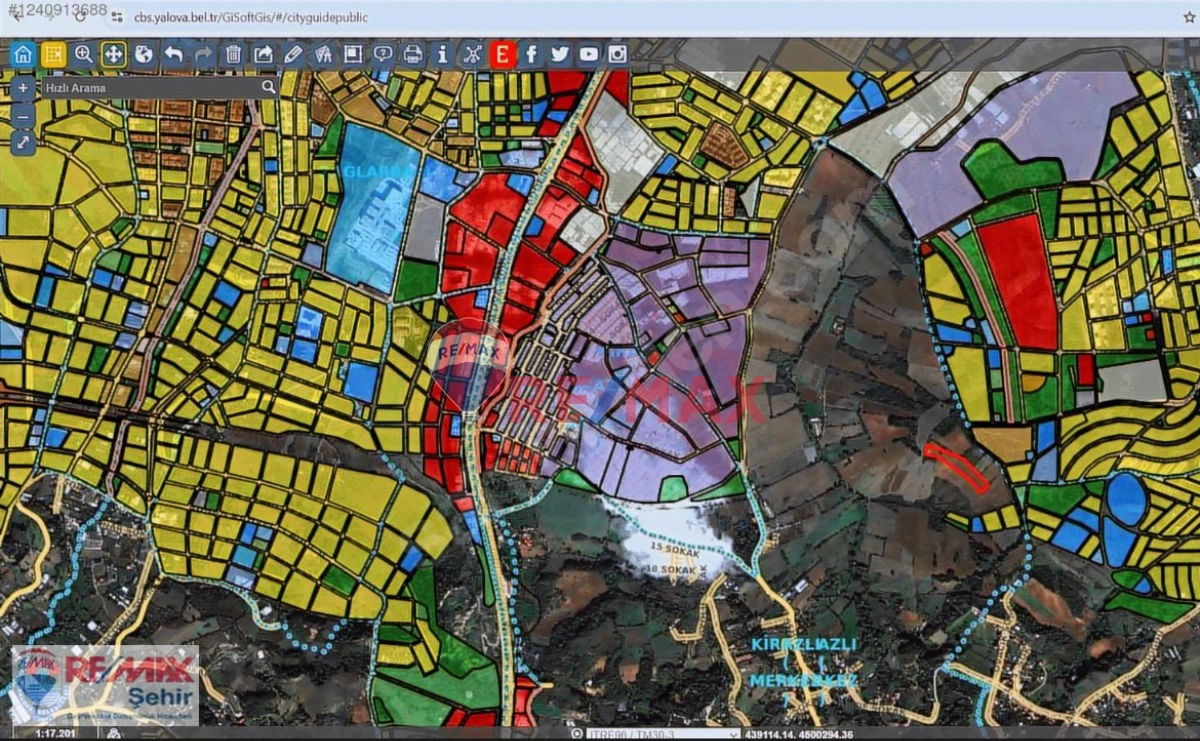Screen dimensions: 1200x741
Task: Click the browser address bar URL
Action: (251, 17)
